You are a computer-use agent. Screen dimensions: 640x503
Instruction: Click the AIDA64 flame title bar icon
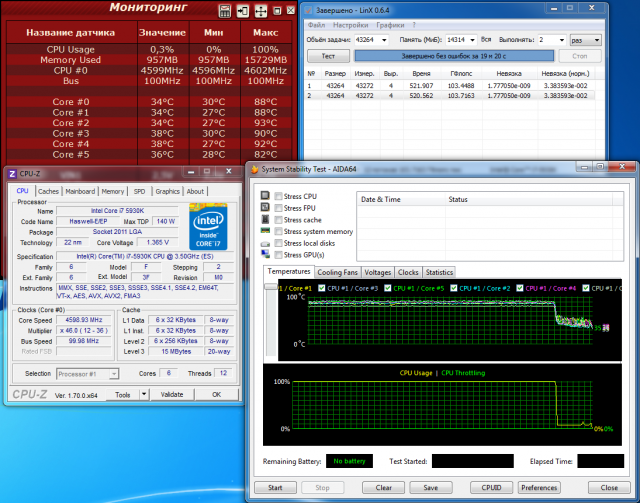(255, 169)
